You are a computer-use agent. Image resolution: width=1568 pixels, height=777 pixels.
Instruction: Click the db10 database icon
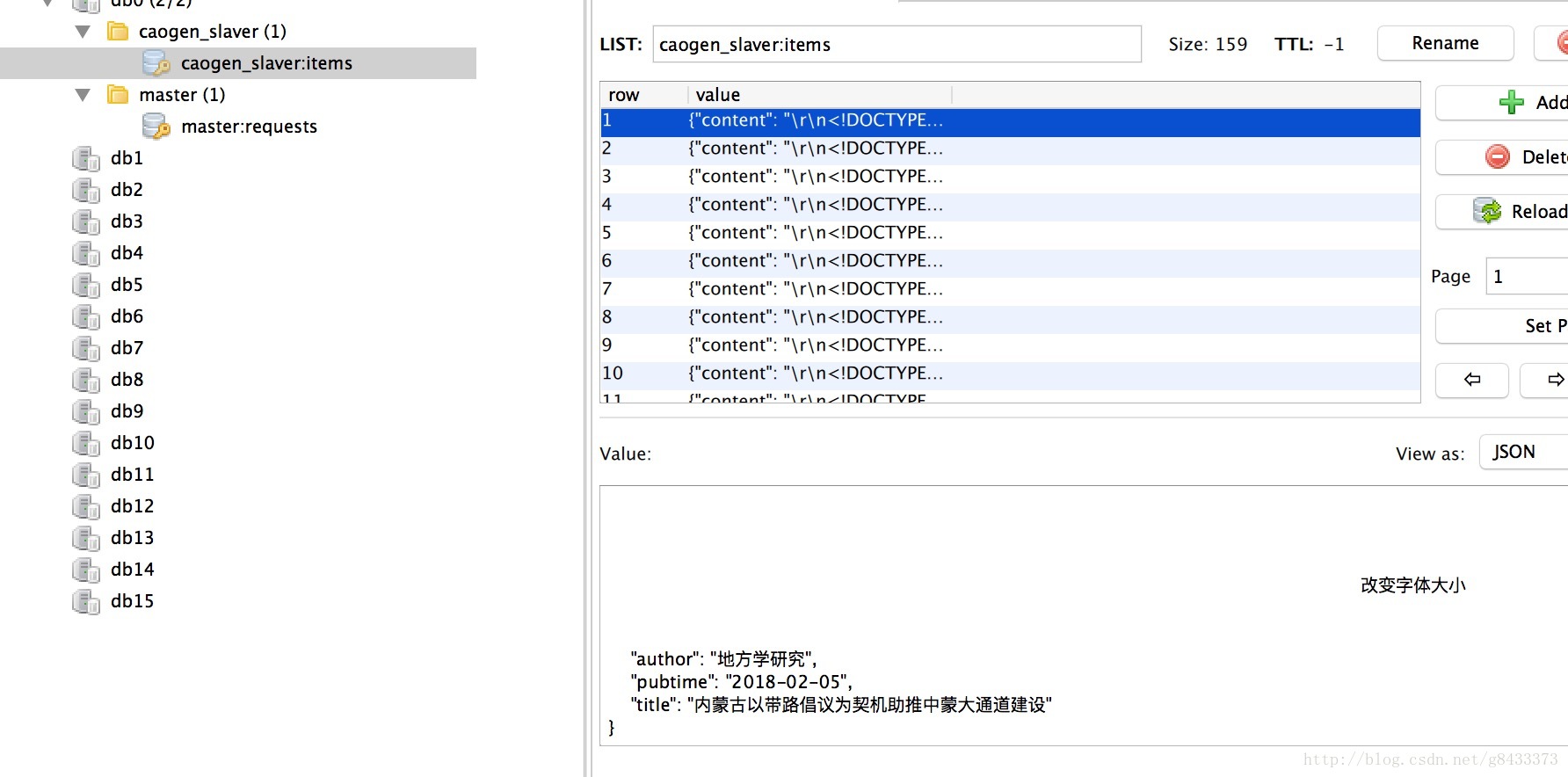[x=86, y=444]
